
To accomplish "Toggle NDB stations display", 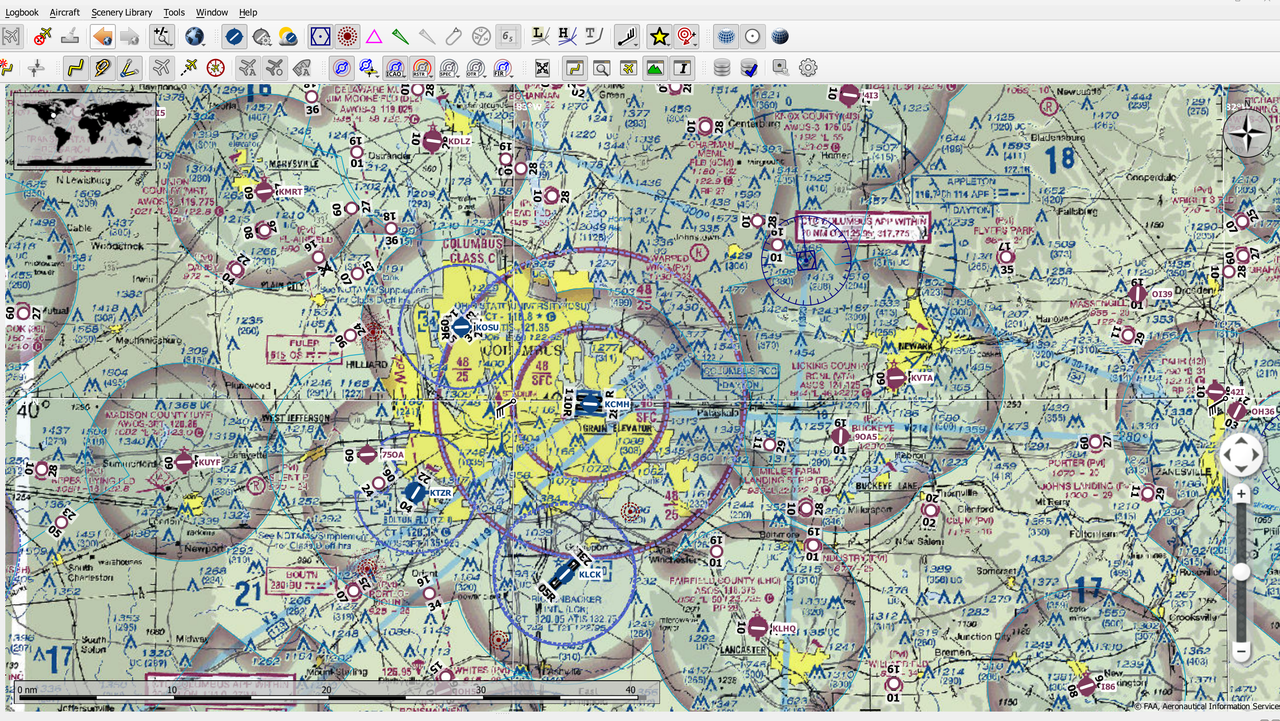I will (347, 37).
